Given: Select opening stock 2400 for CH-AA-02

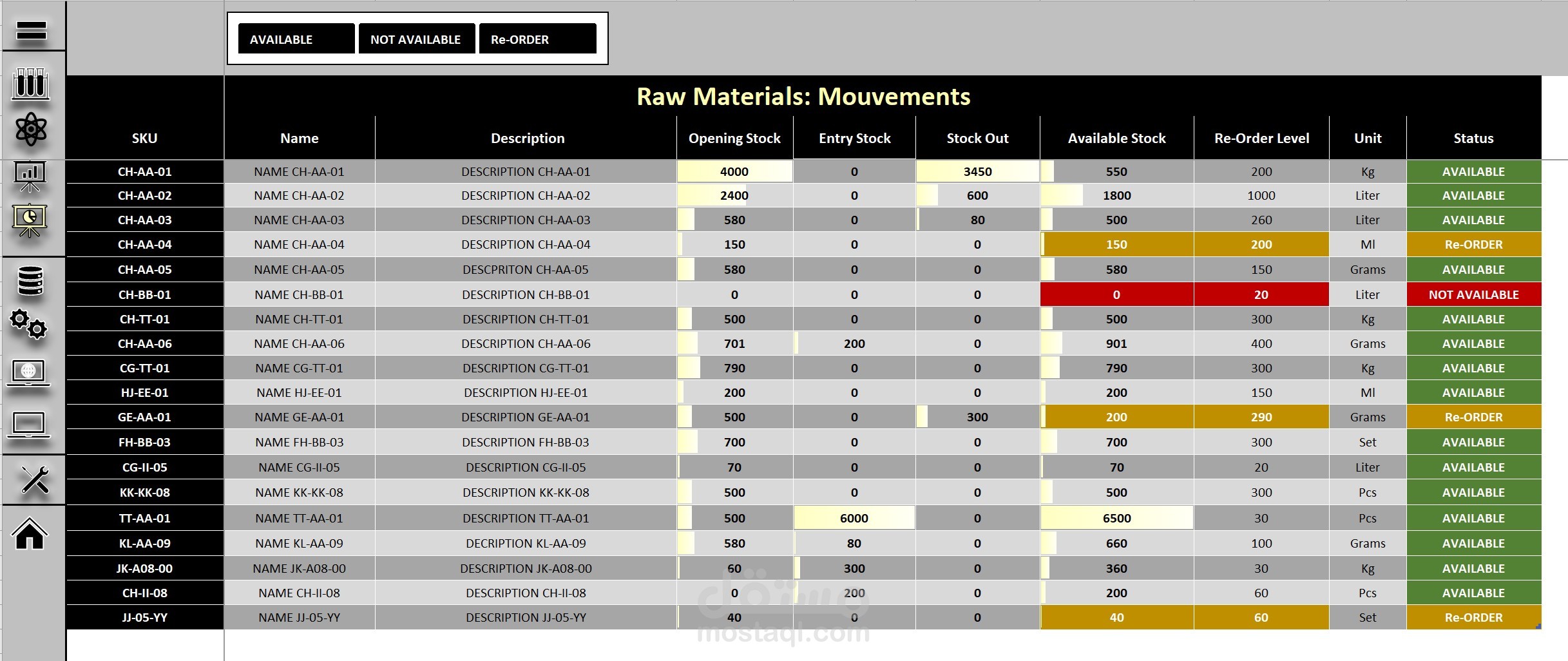Looking at the screenshot, I should [x=735, y=195].
